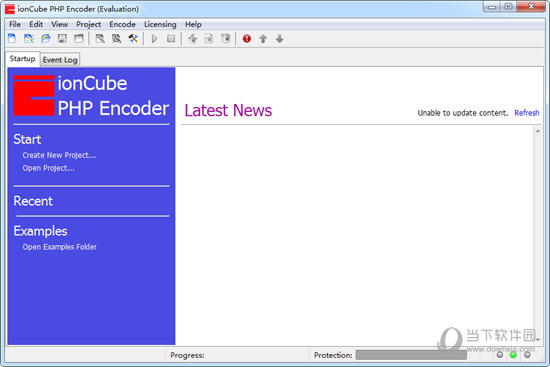Click the news pane scrollbar up arrow
The width and height of the screenshot is (550, 367).
538,131
